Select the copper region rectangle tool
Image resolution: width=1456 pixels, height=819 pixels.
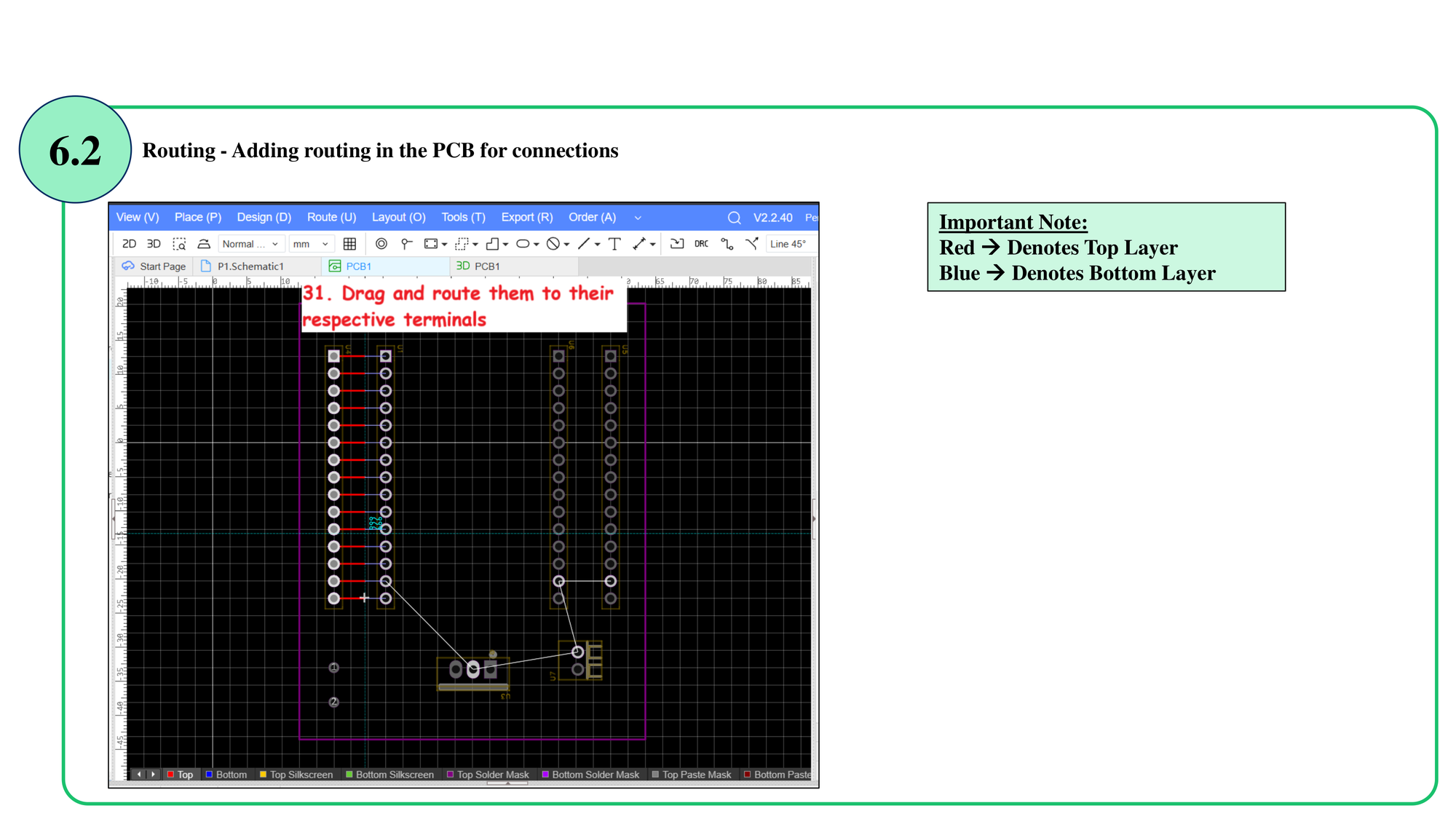(432, 244)
